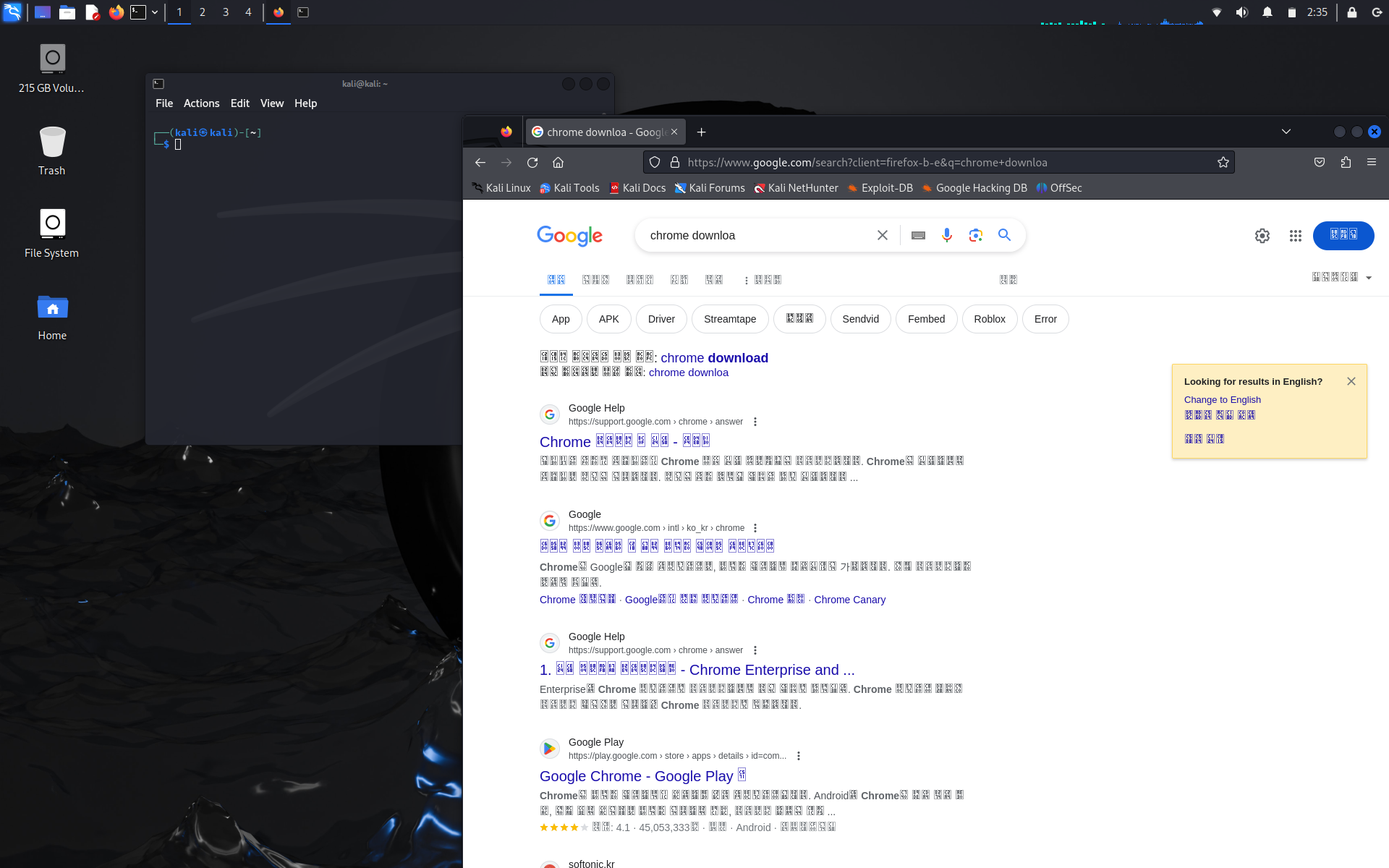1389x868 pixels.
Task: Dismiss the English results notice
Action: (x=1351, y=381)
